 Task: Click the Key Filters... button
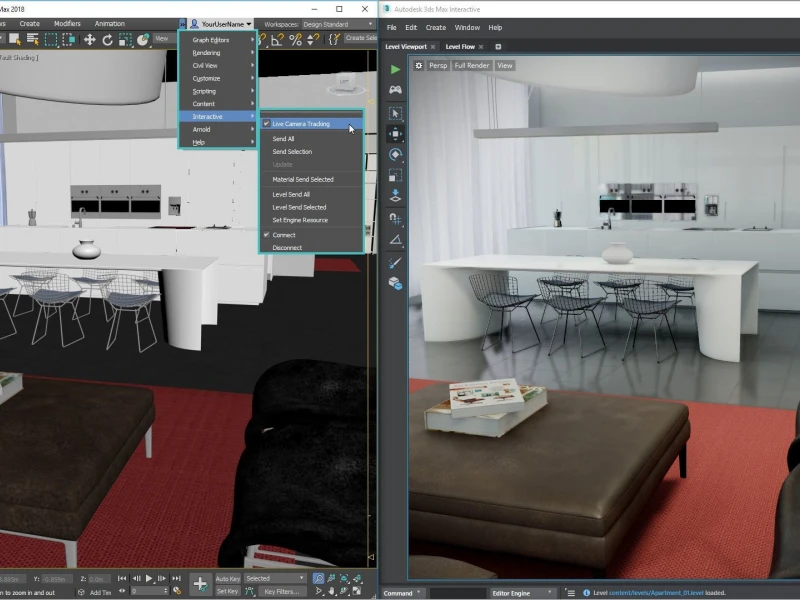(x=282, y=591)
